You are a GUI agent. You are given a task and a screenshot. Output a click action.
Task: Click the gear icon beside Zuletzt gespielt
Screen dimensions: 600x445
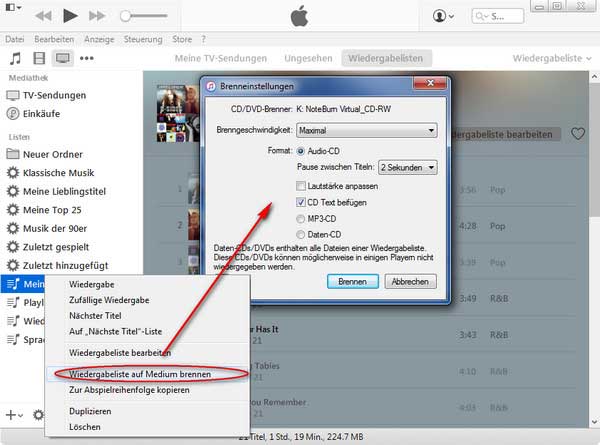(x=13, y=246)
